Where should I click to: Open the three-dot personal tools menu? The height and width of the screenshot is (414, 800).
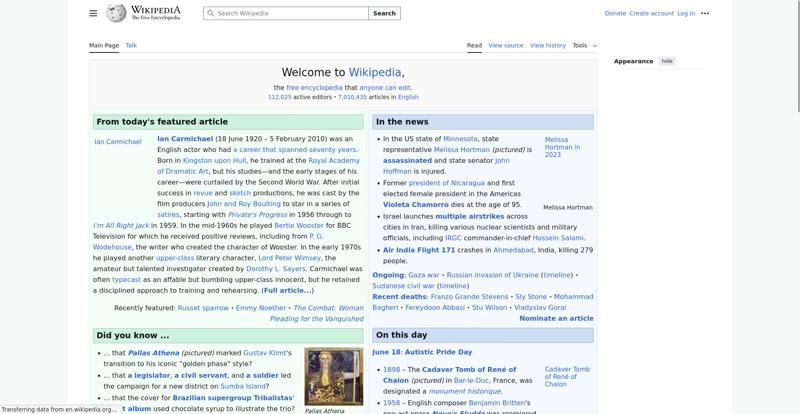tap(705, 13)
